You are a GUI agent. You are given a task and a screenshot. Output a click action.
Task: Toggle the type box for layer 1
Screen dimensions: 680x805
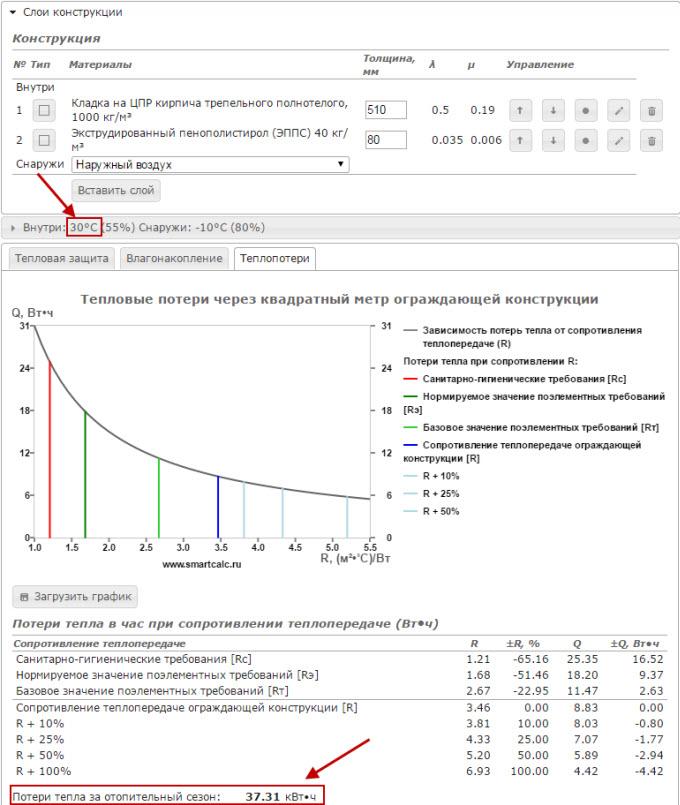[44, 110]
